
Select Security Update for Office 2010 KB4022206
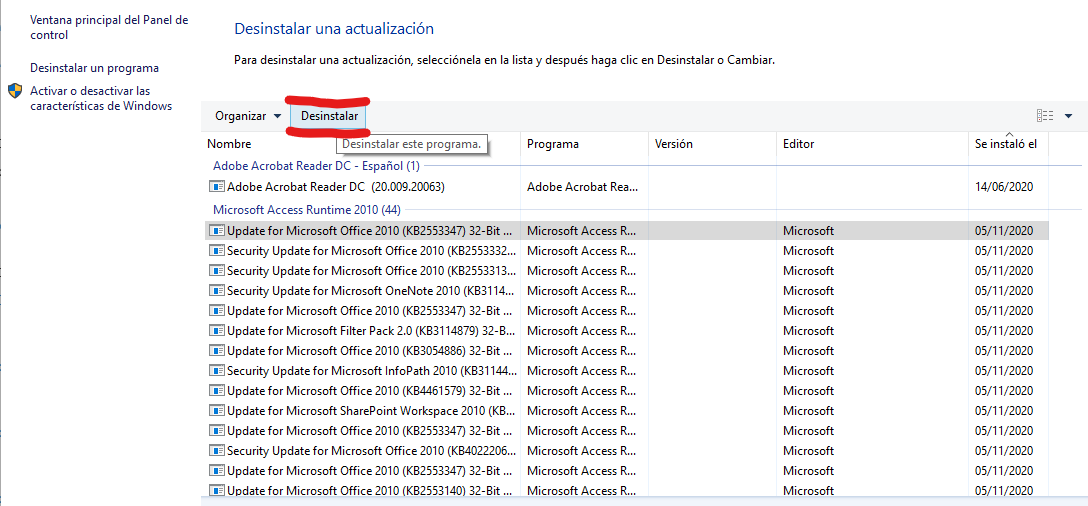[372, 450]
